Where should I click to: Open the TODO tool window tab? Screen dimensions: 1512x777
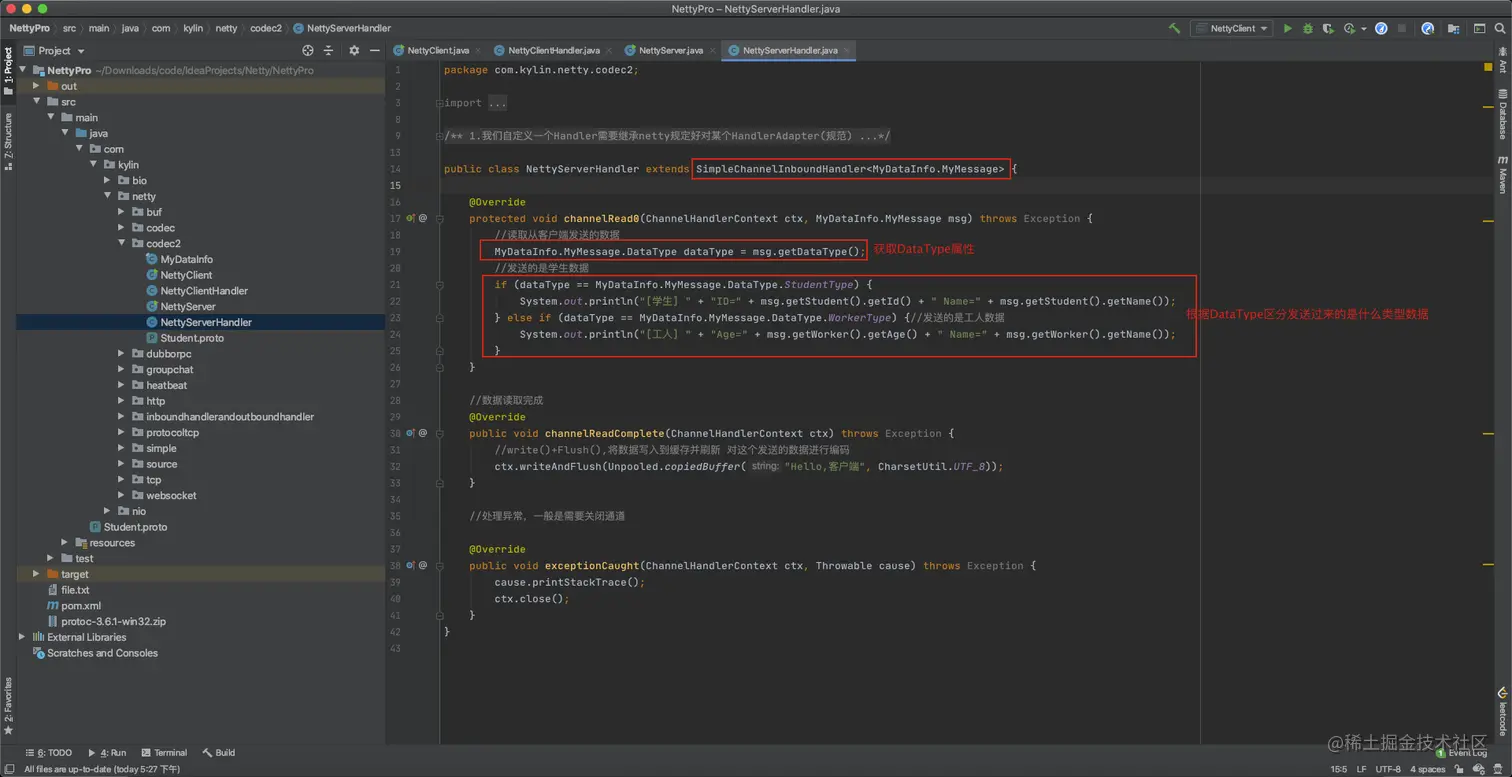[49, 753]
